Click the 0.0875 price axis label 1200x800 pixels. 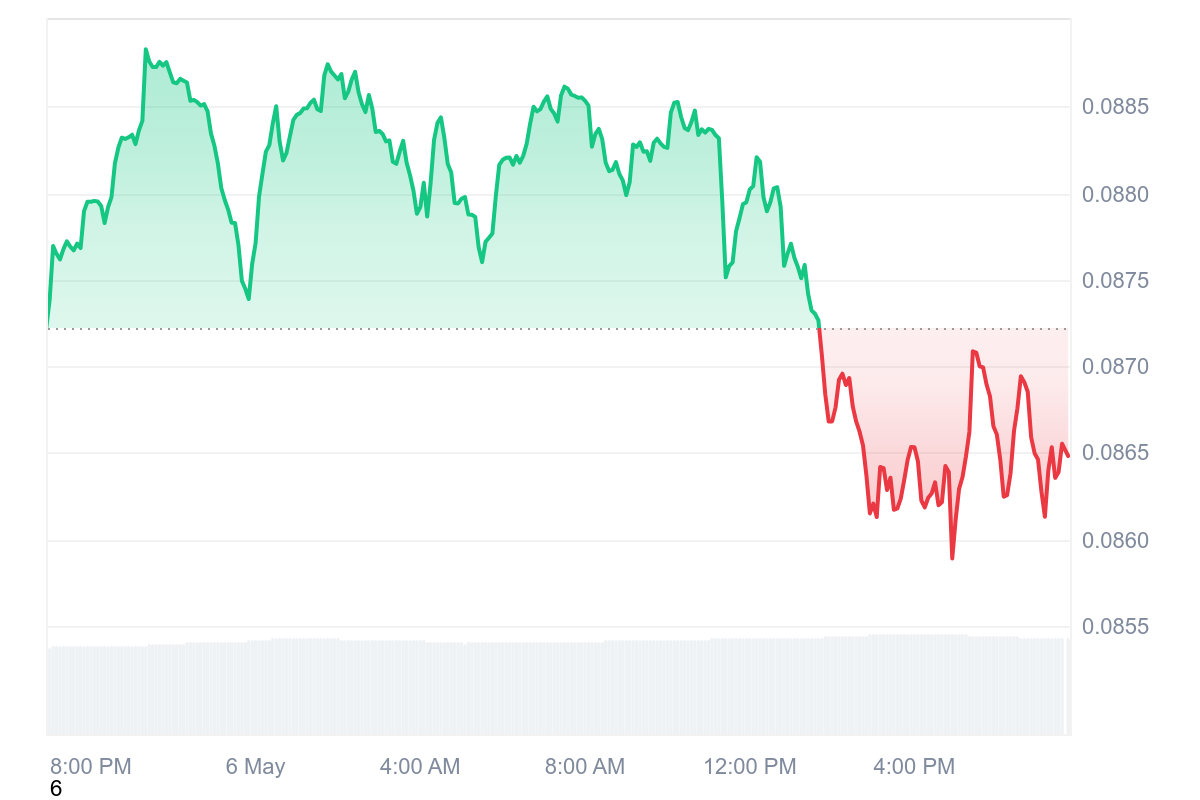(1115, 280)
